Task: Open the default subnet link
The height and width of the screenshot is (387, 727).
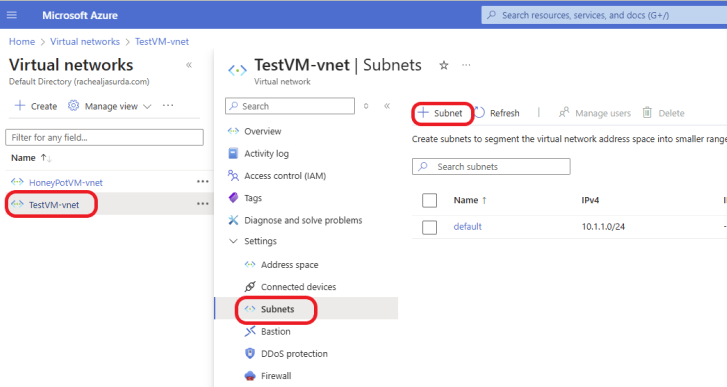Action: coord(467,227)
